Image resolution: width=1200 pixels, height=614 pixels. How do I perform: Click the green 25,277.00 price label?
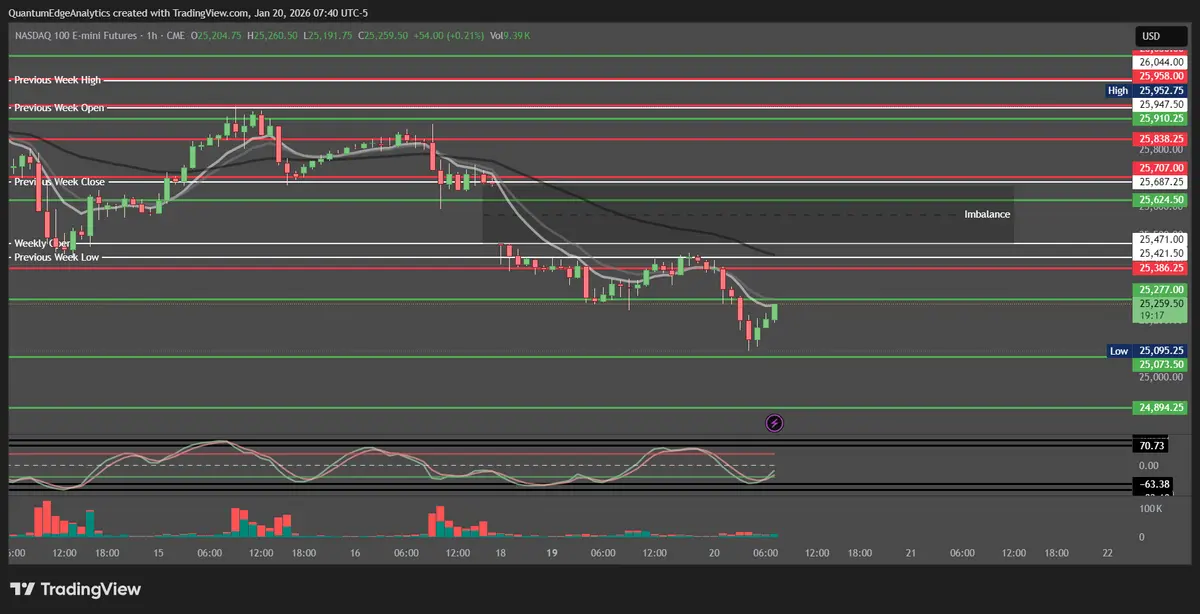1160,289
